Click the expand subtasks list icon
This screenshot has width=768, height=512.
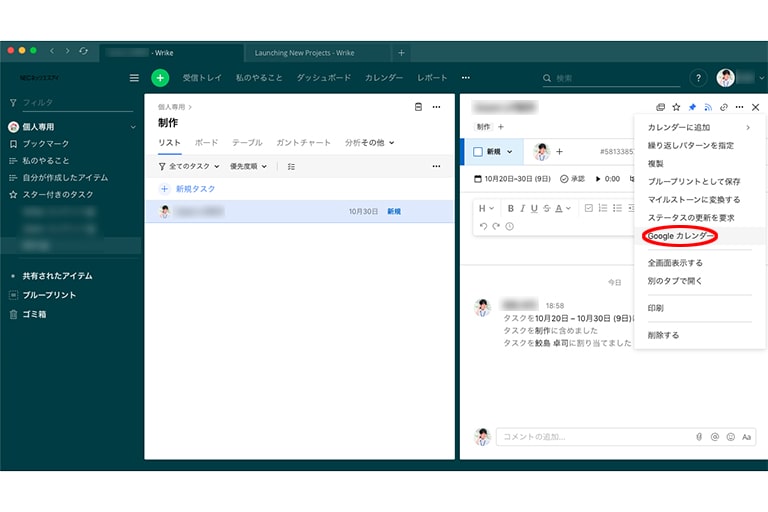pyautogui.click(x=291, y=167)
